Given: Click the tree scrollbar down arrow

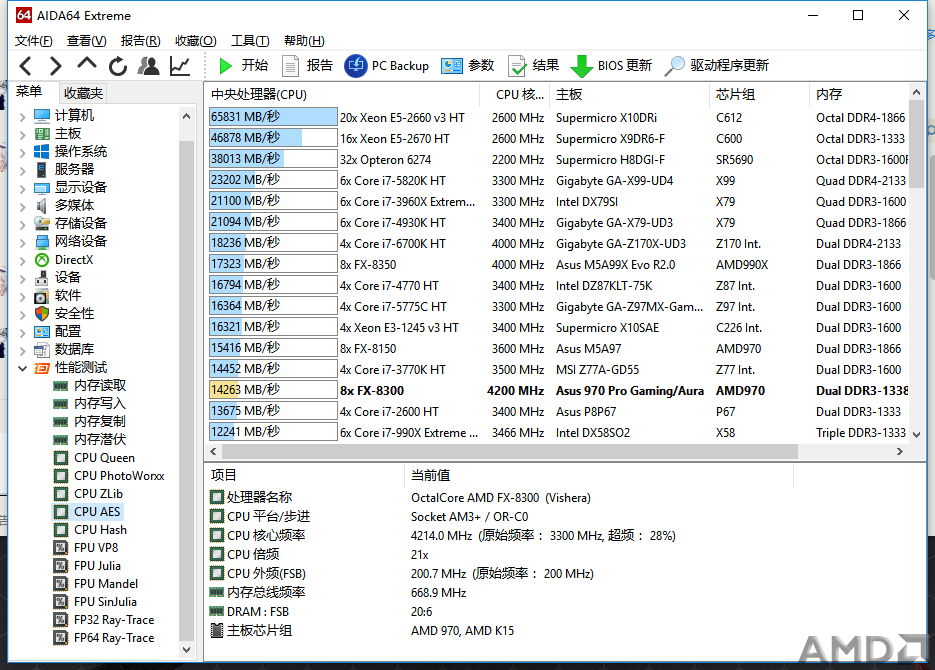Looking at the screenshot, I should tap(187, 649).
